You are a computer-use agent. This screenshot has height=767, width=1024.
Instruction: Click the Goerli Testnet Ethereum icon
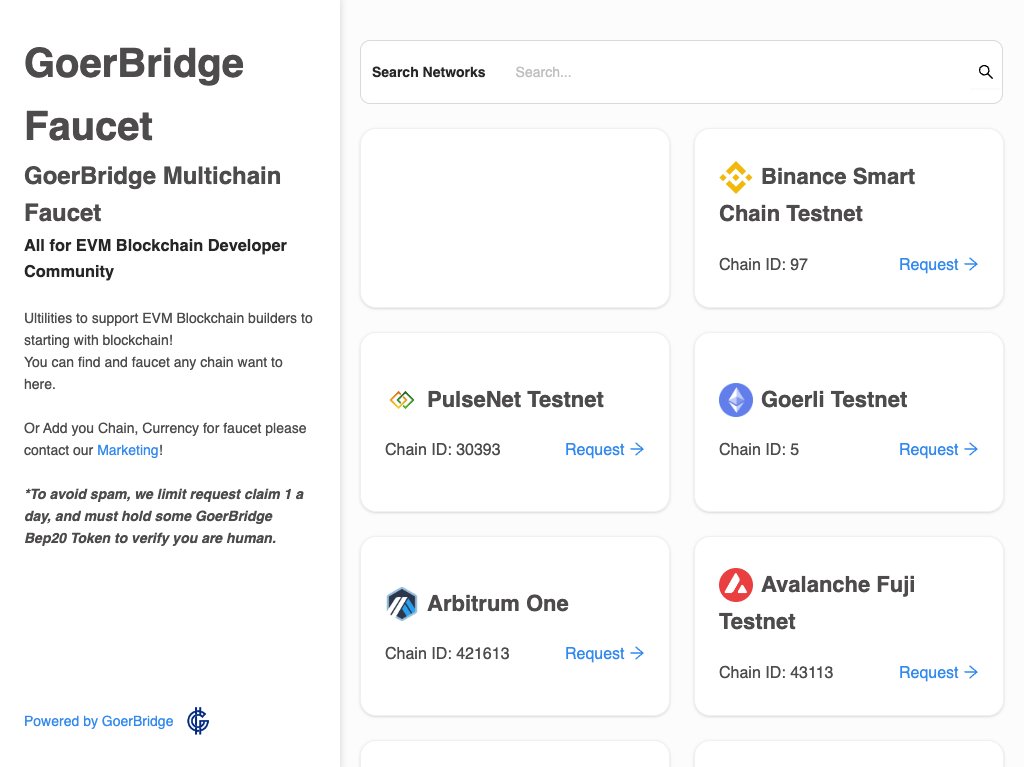point(736,399)
